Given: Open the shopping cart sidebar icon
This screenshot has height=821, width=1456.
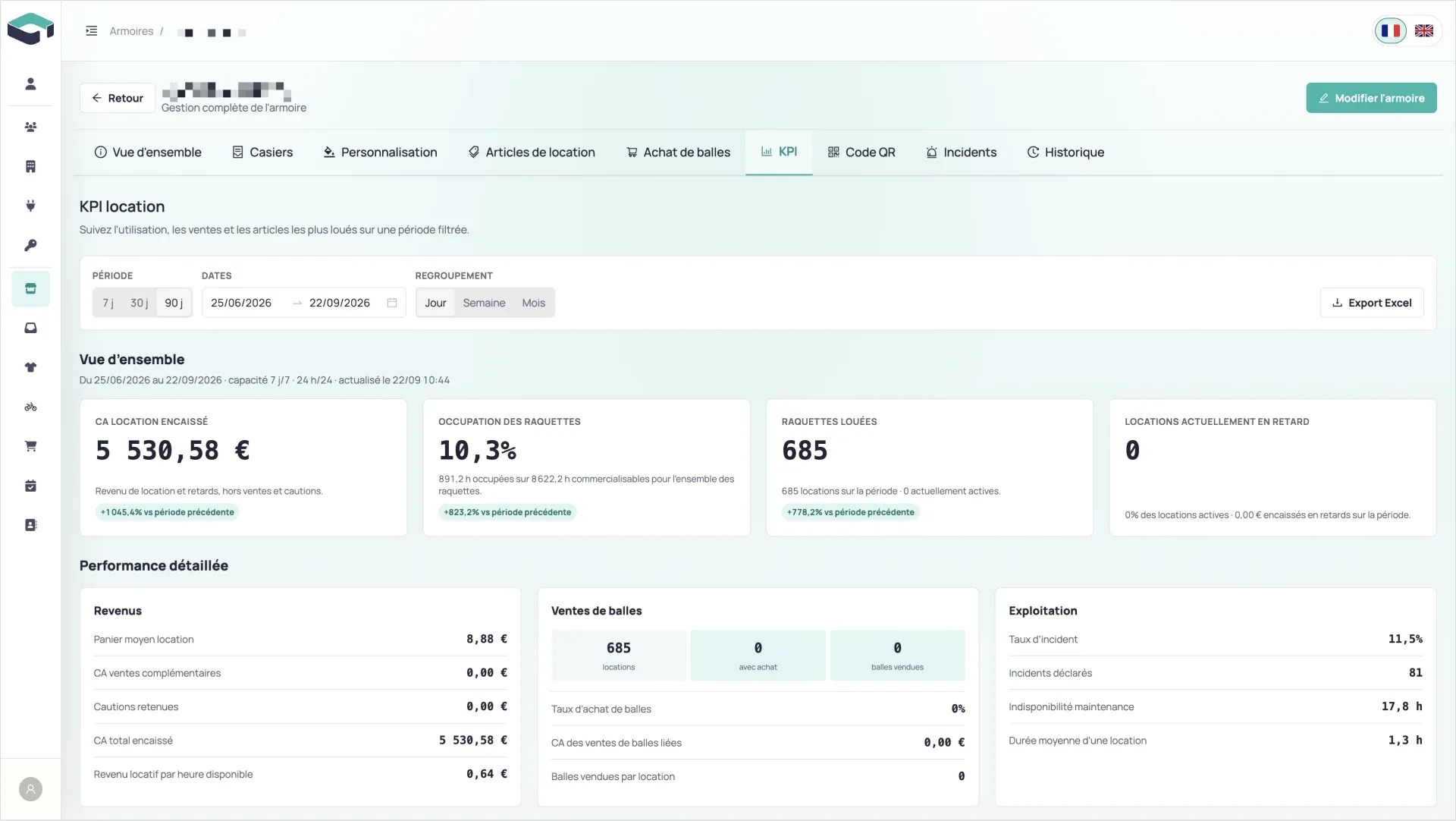Looking at the screenshot, I should point(30,446).
